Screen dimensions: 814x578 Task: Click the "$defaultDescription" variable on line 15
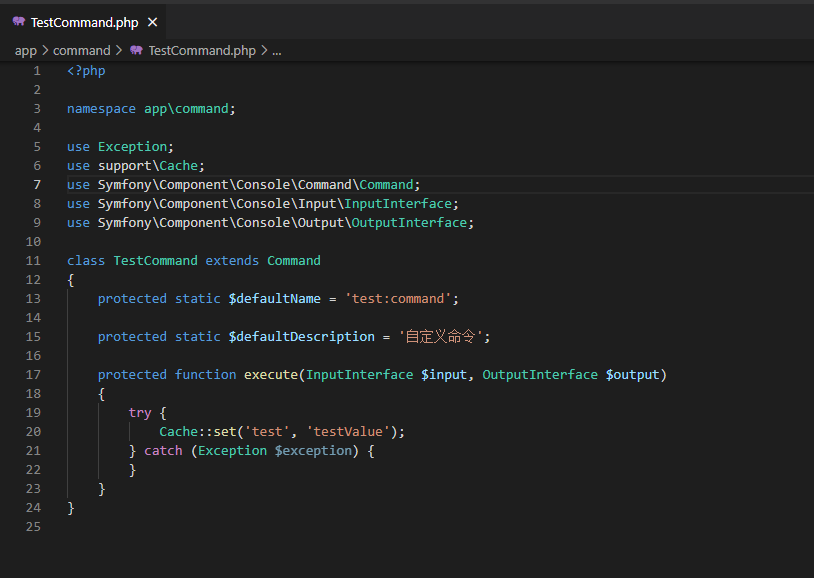[x=302, y=337]
